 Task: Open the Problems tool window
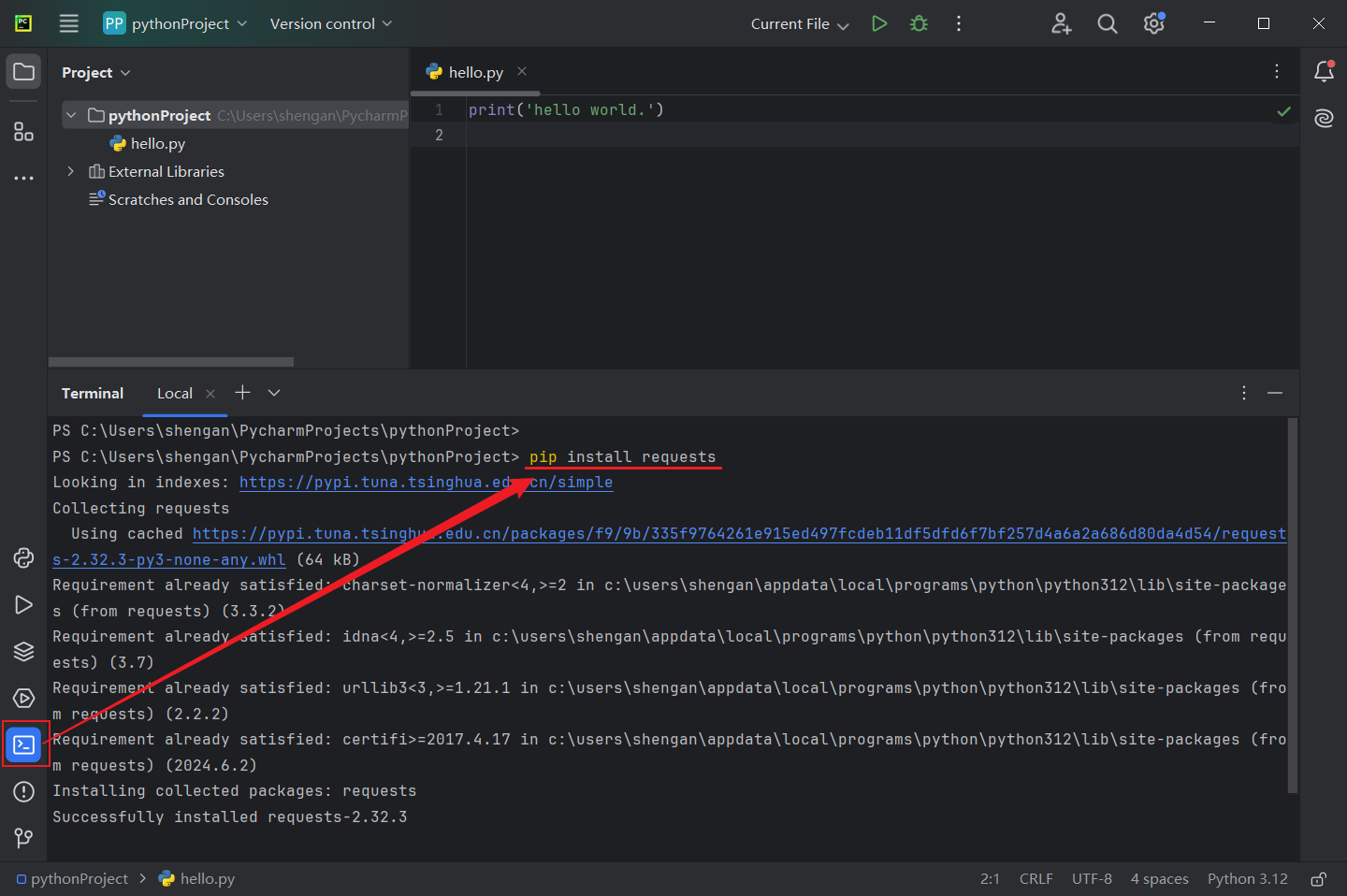(23, 791)
